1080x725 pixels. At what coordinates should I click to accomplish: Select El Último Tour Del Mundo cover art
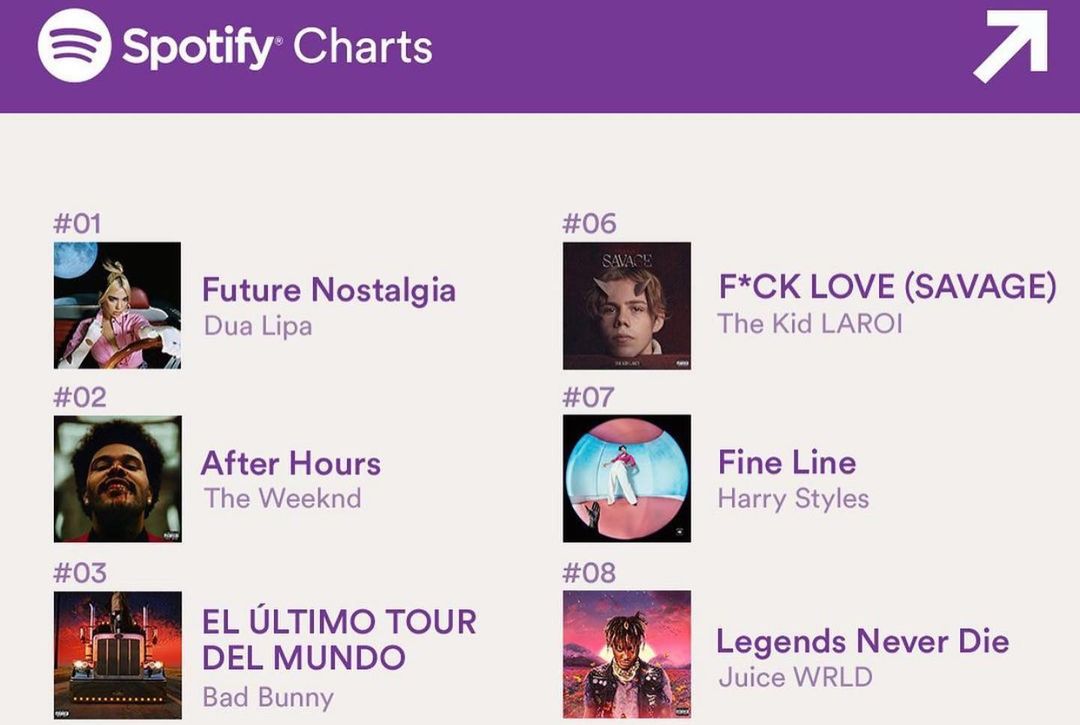click(x=117, y=654)
